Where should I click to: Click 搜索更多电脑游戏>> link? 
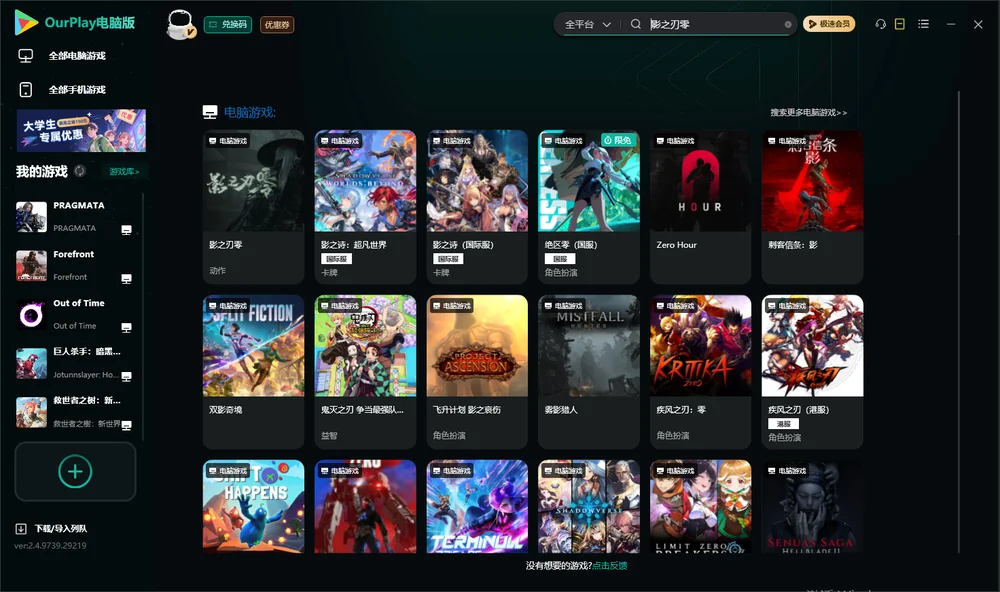pyautogui.click(x=808, y=112)
